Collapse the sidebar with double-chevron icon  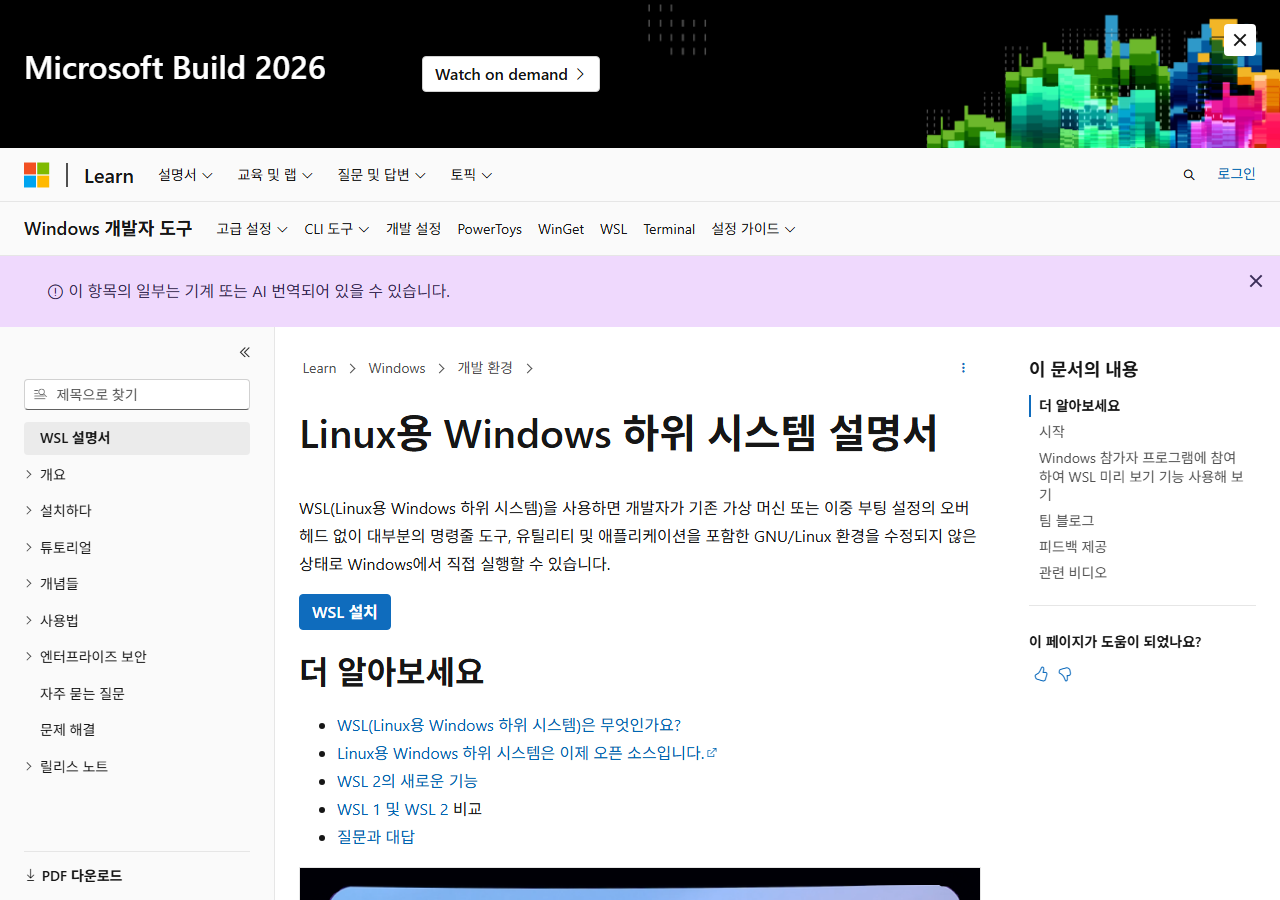245,352
